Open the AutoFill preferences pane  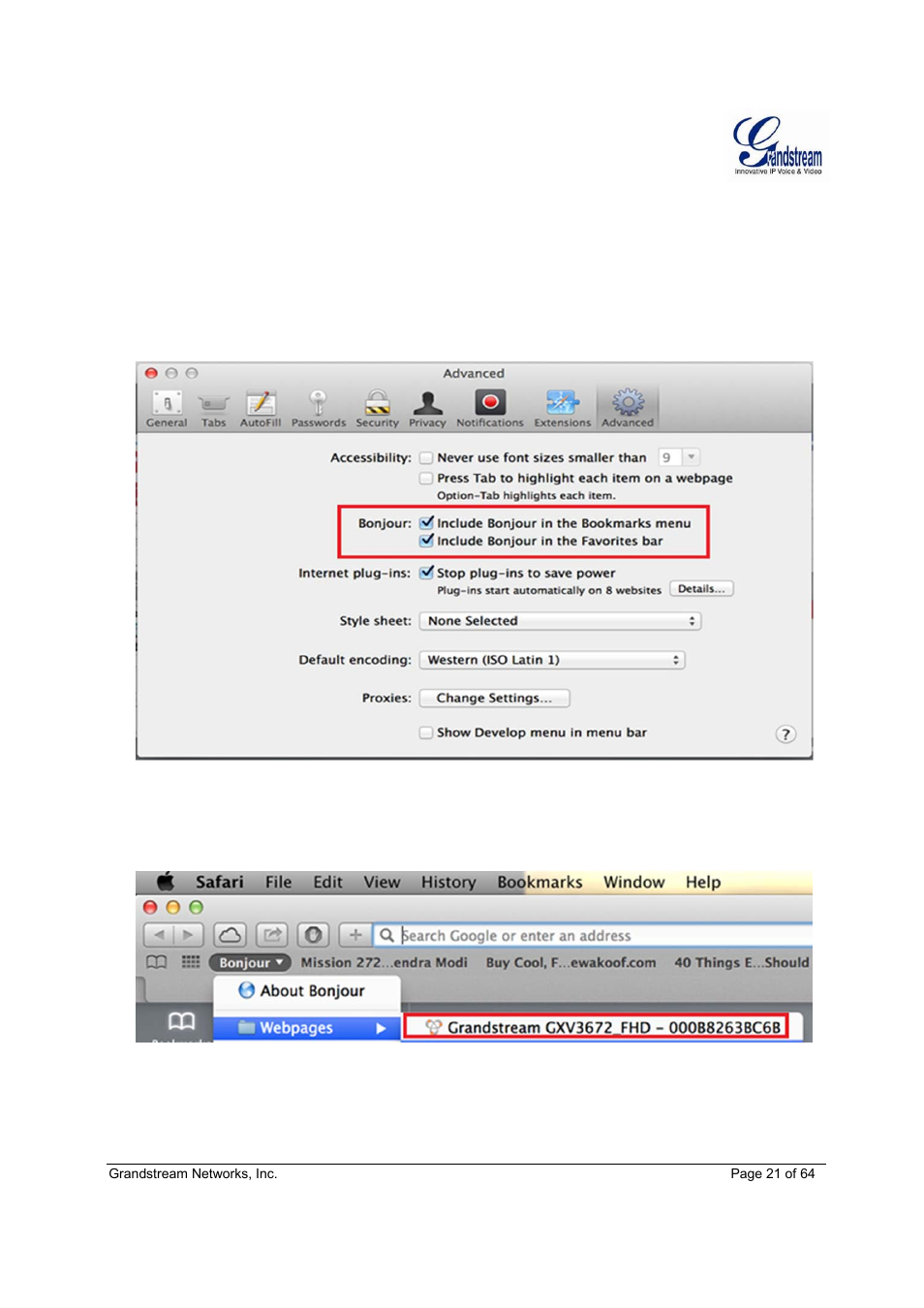coord(261,409)
